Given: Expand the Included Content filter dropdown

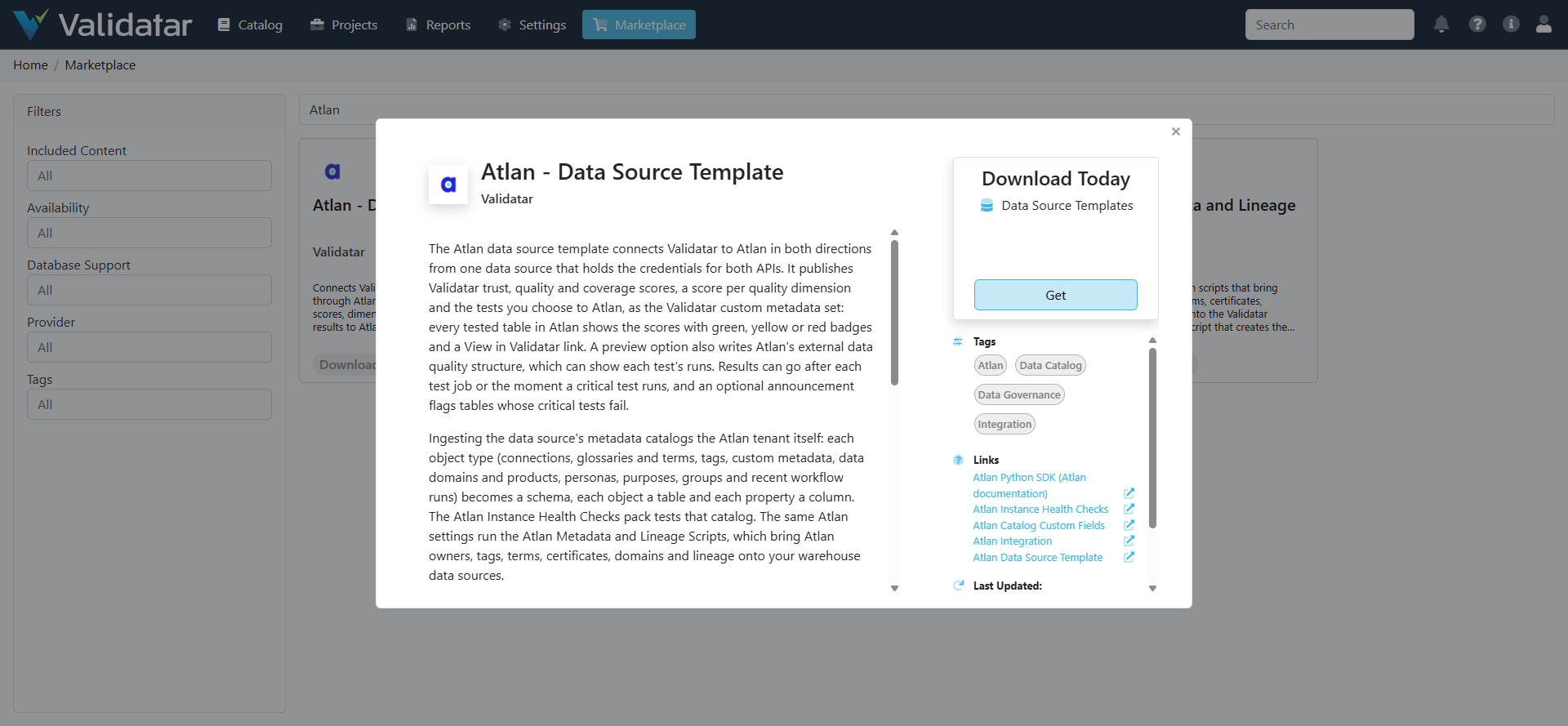Looking at the screenshot, I should pos(149,176).
